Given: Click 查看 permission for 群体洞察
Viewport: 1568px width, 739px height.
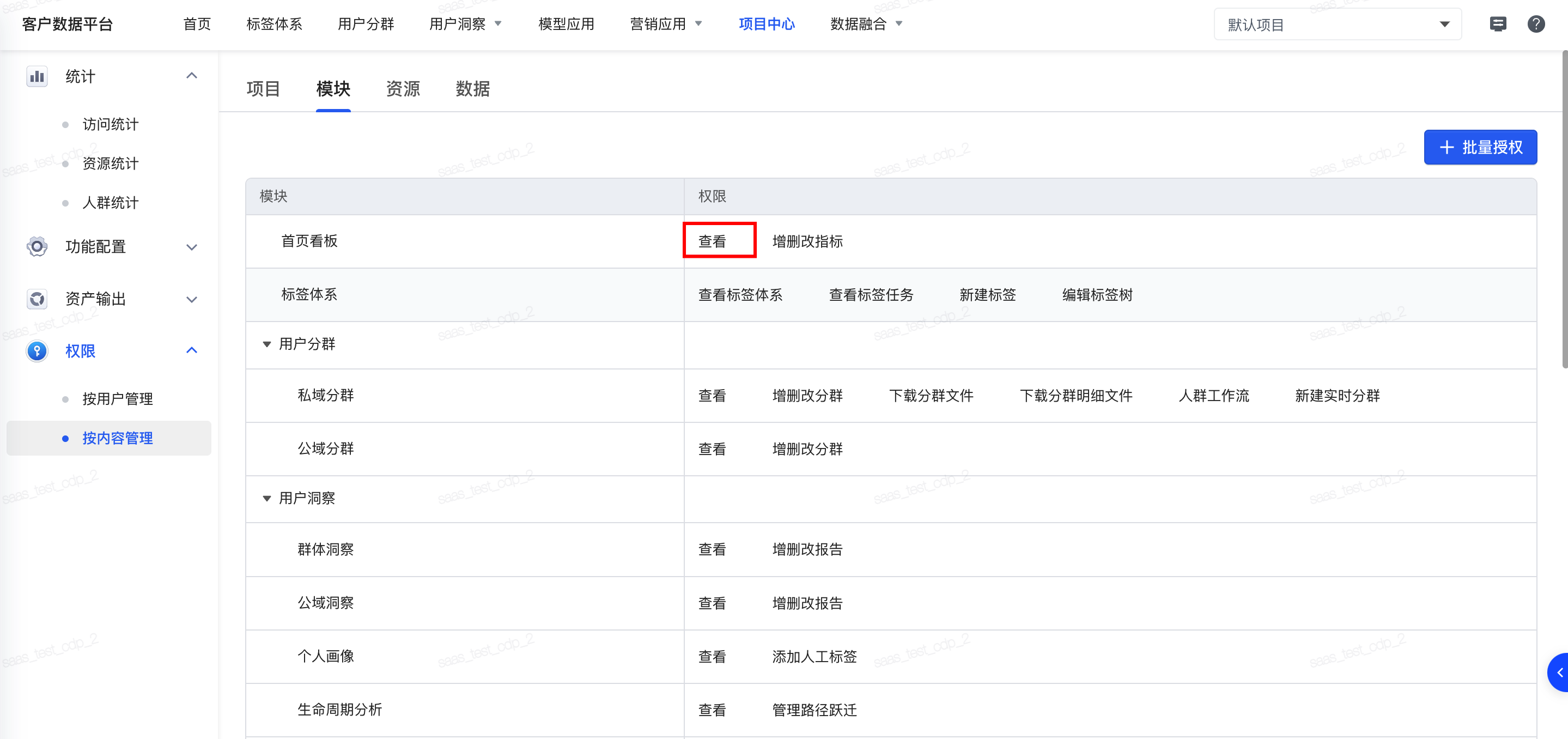Looking at the screenshot, I should (x=712, y=549).
